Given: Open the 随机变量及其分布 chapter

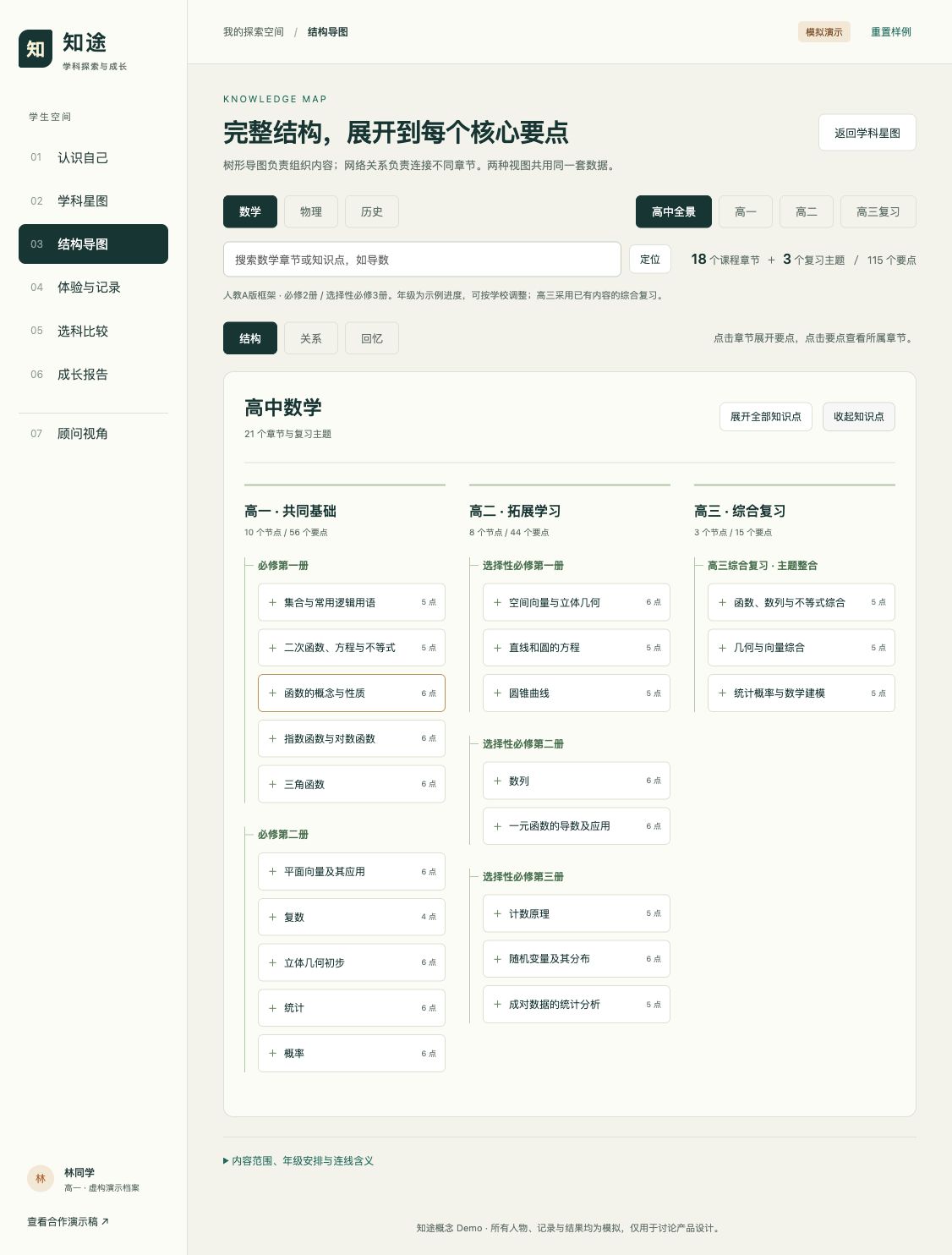Looking at the screenshot, I should tap(576, 959).
